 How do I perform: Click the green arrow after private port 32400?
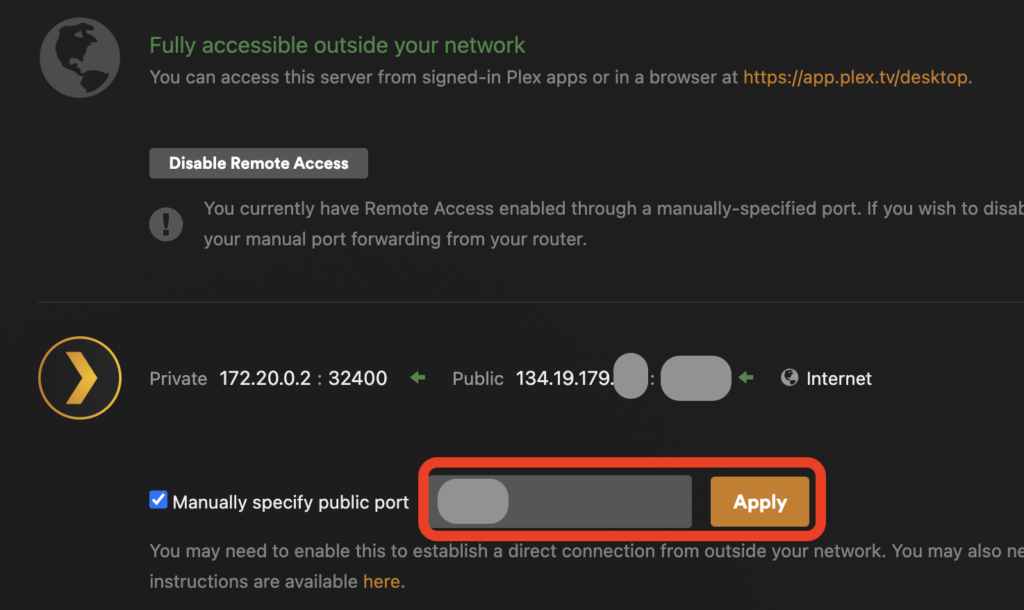coord(418,378)
